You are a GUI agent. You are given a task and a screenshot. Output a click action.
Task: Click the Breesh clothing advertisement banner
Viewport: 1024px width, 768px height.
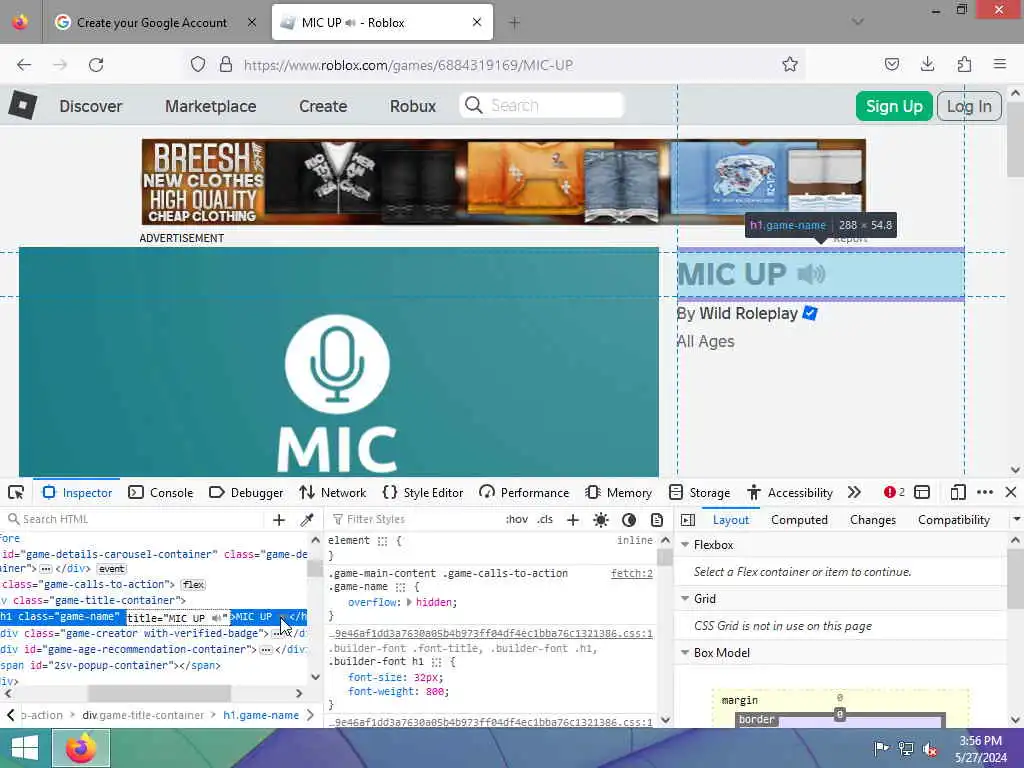(504, 182)
